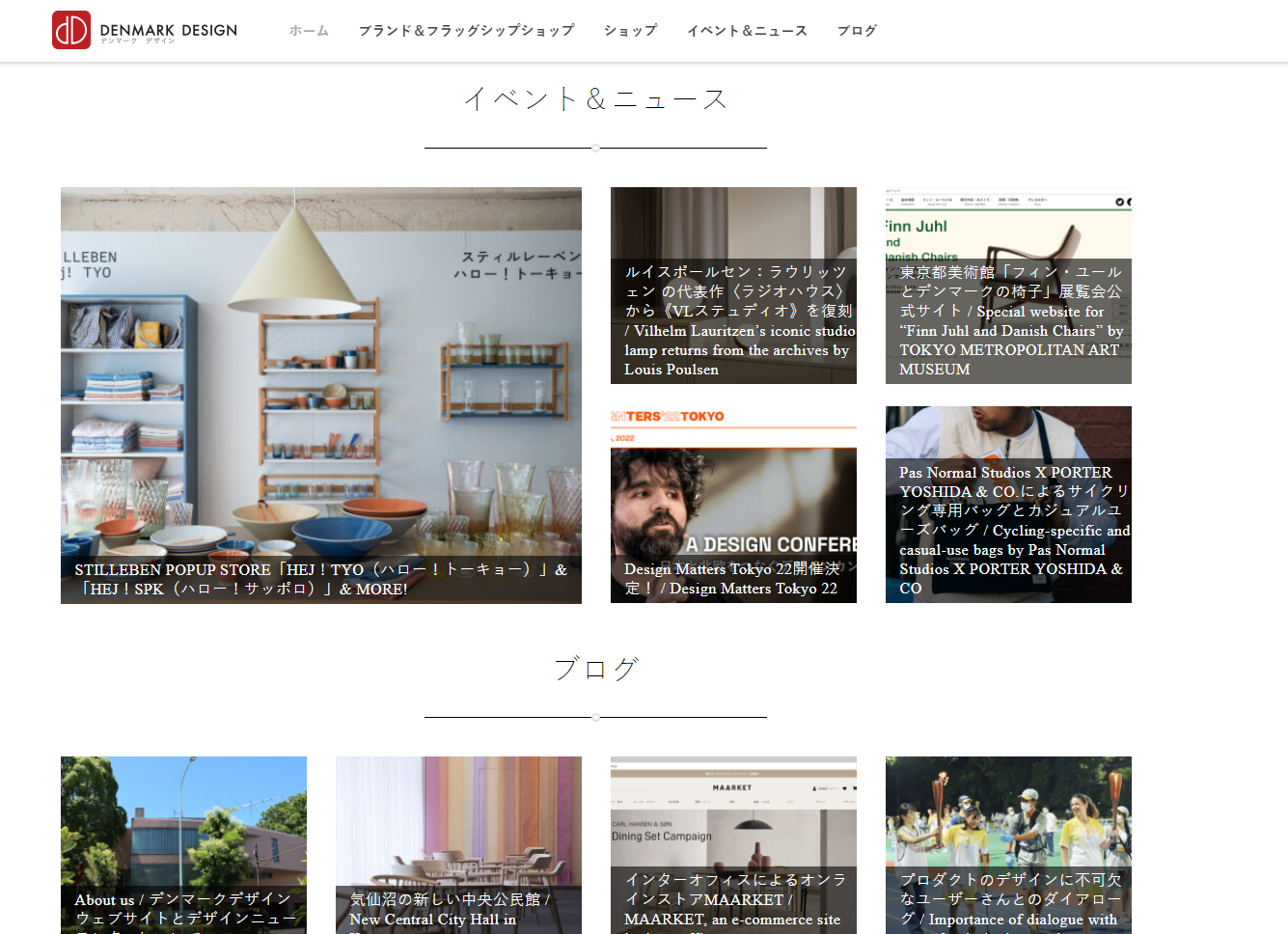Click the Denmark Design red logo icon
The height and width of the screenshot is (934, 1288).
click(x=71, y=30)
